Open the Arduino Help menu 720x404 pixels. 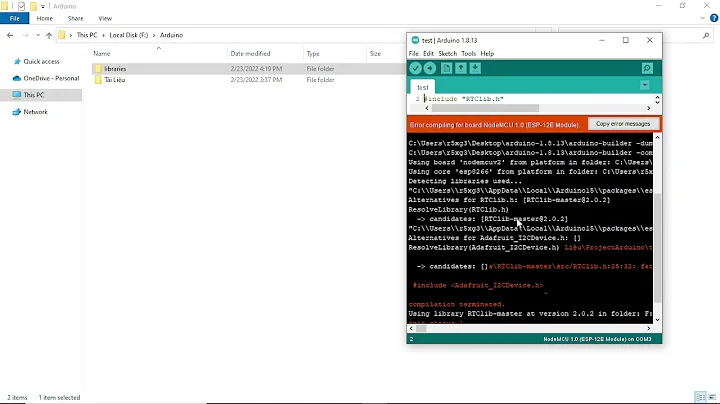coord(487,54)
